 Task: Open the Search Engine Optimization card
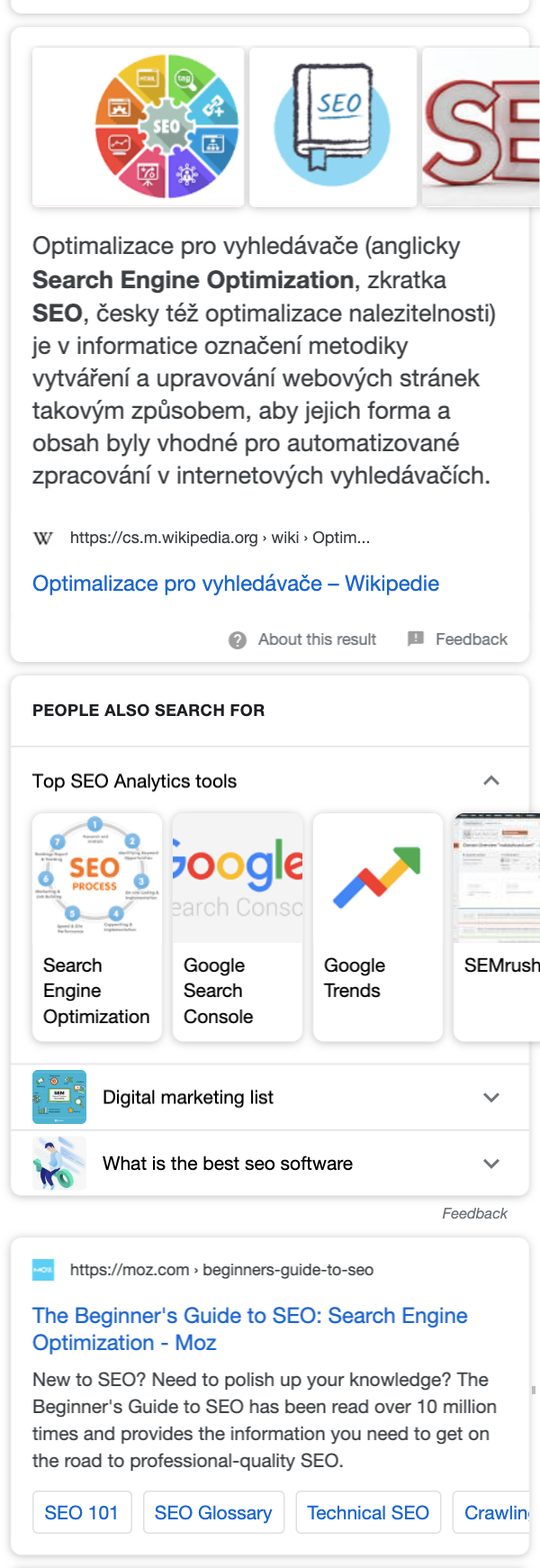(97, 927)
